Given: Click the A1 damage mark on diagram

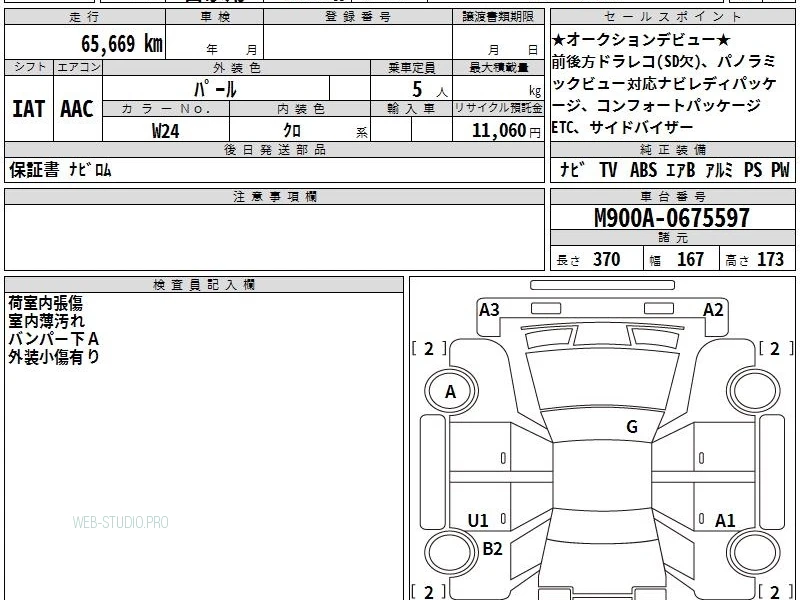Looking at the screenshot, I should coord(725,521).
